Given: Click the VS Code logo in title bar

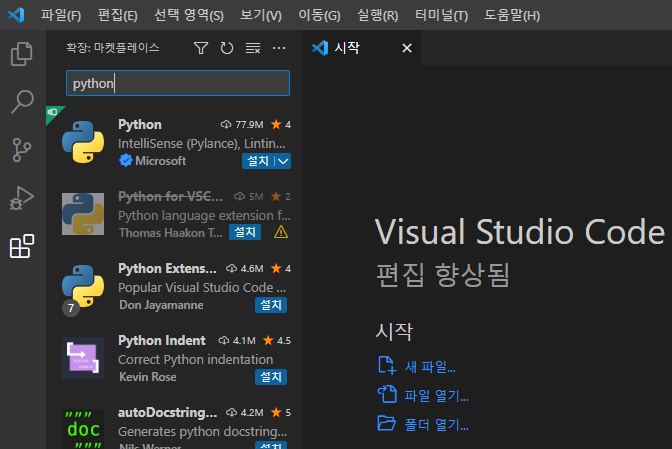Looking at the screenshot, I should pyautogui.click(x=16, y=15).
